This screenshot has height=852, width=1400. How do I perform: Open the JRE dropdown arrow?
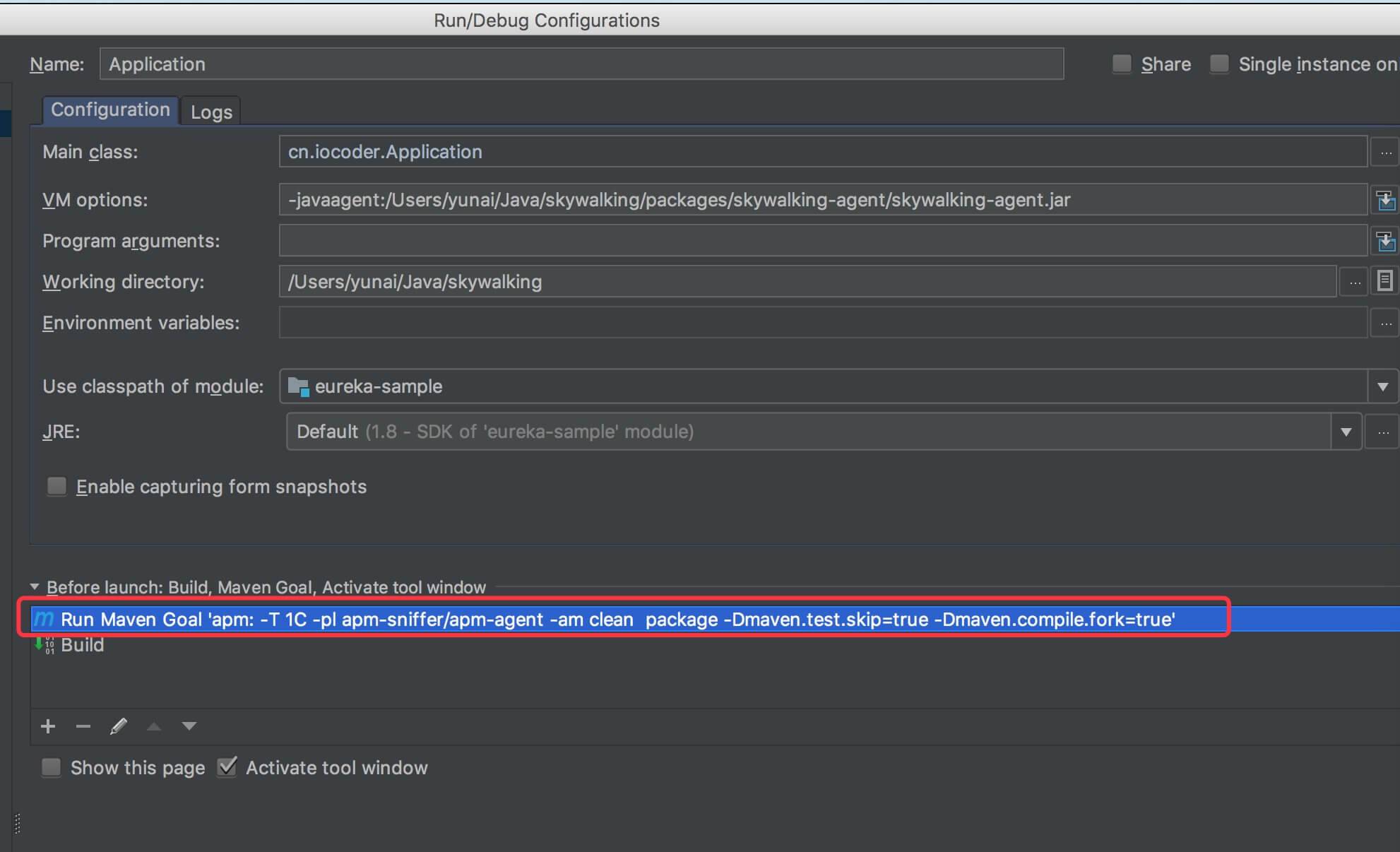coord(1346,432)
